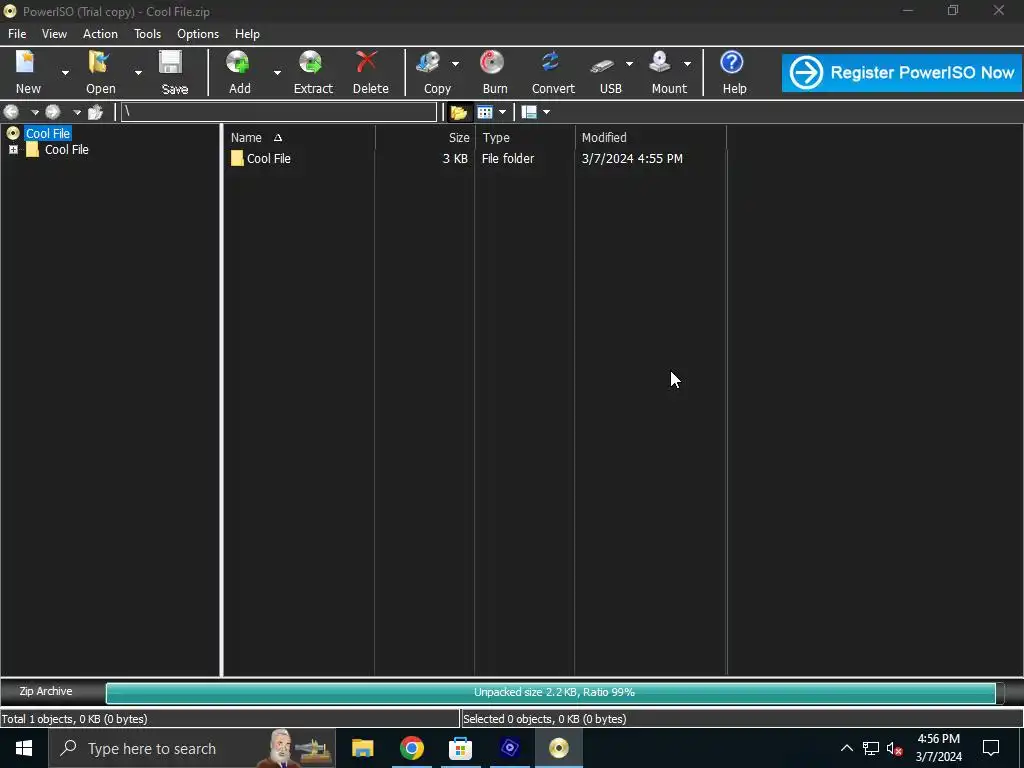Expand the Add dropdown arrow
The height and width of the screenshot is (768, 1024).
277,72
